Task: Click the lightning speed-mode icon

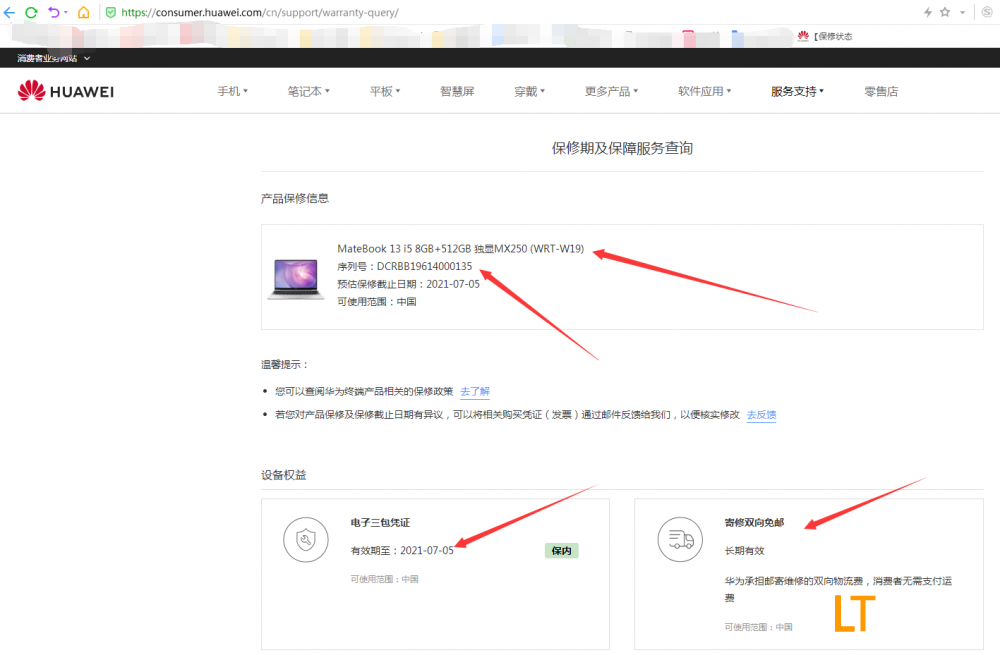Action: (928, 12)
